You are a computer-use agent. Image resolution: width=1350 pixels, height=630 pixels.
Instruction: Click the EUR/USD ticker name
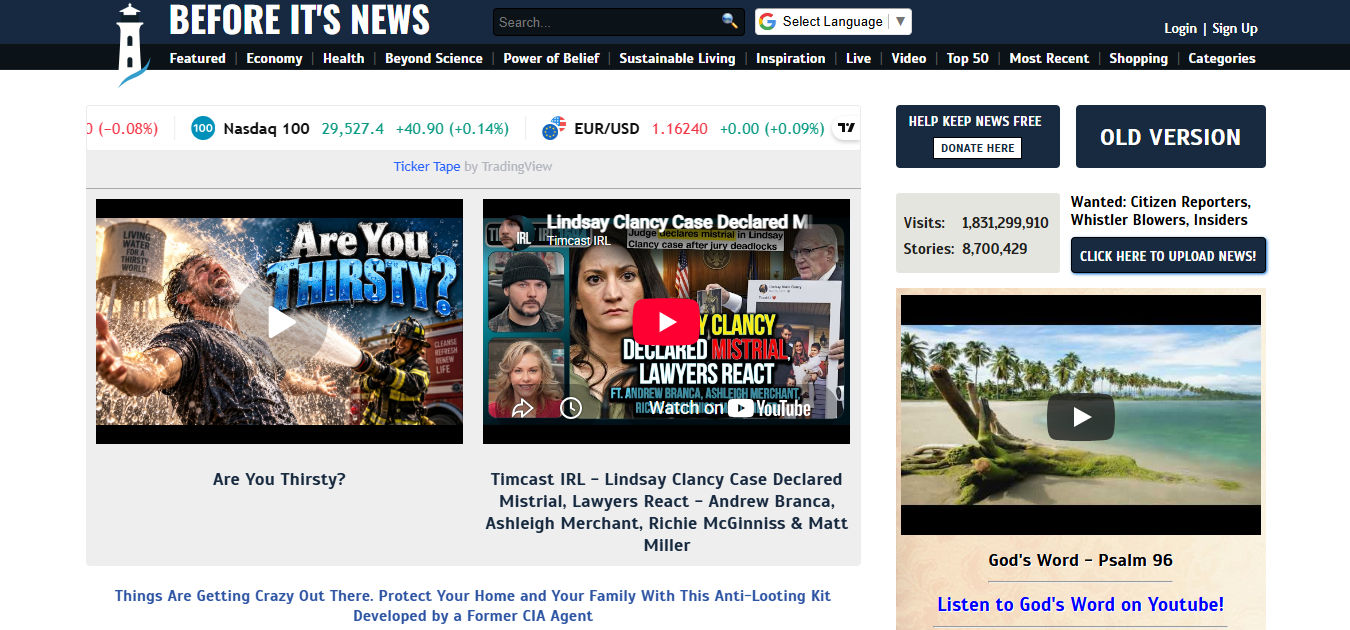[607, 128]
